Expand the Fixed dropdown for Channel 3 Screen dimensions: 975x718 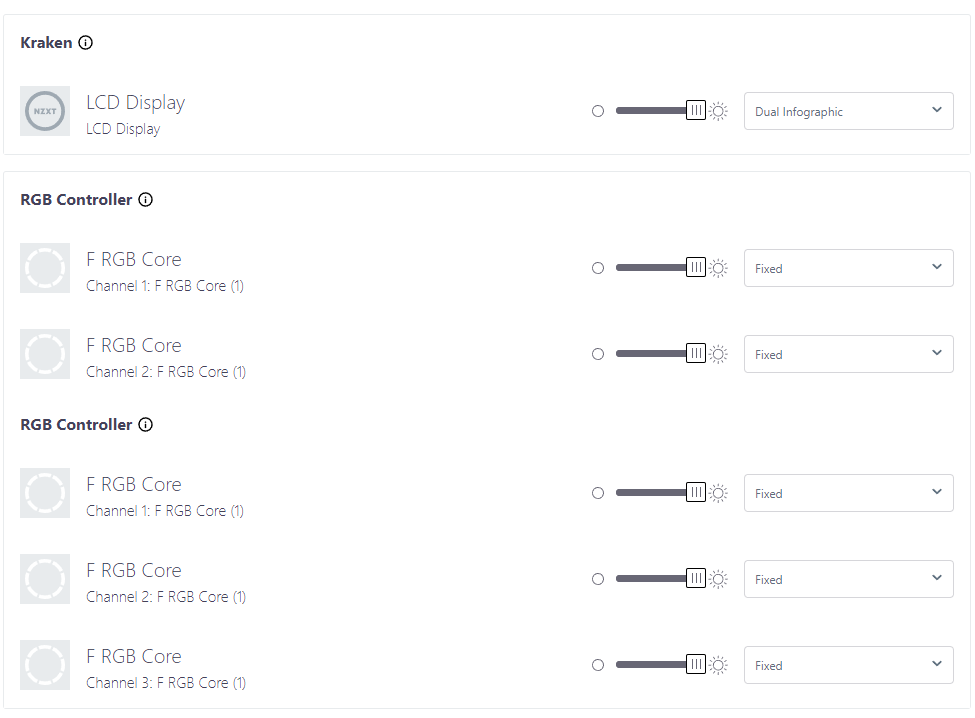(x=848, y=665)
